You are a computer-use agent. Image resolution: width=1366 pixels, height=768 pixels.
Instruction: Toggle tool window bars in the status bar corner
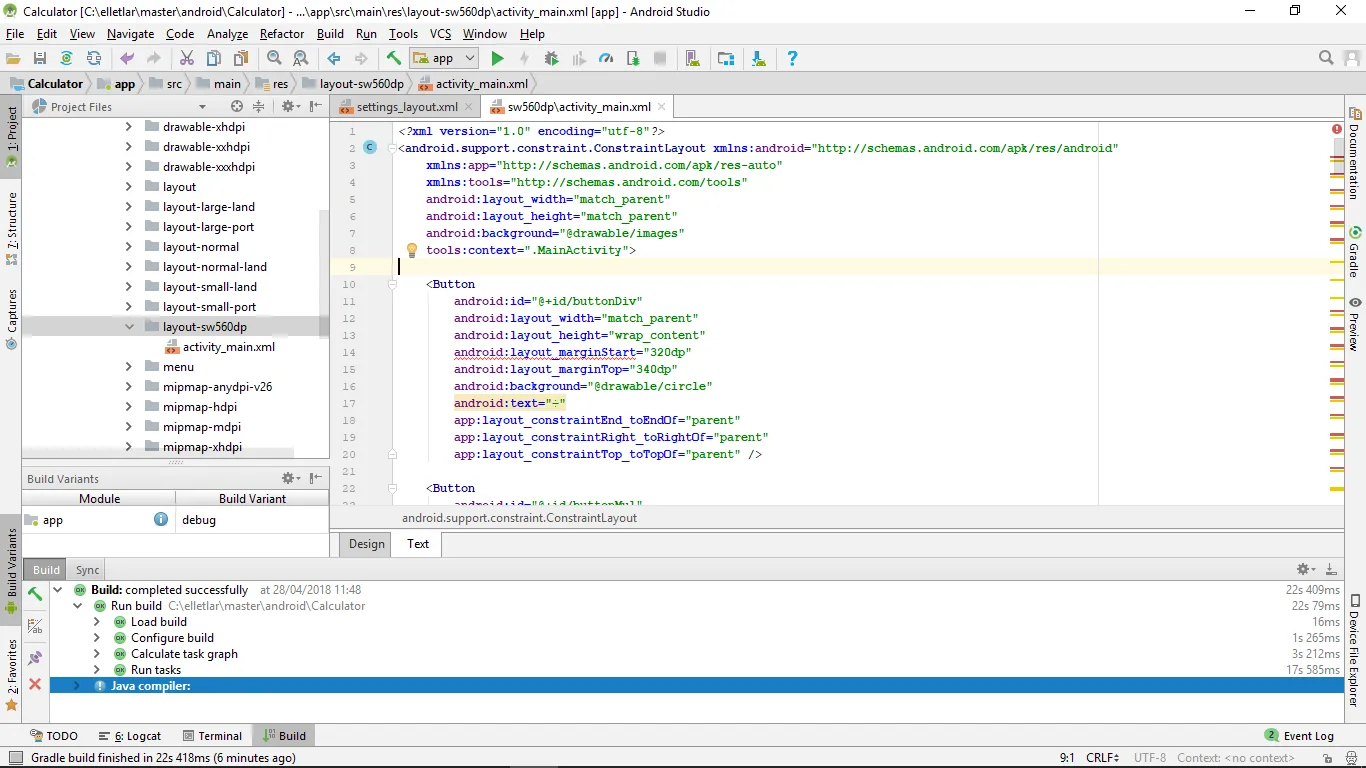[x=14, y=758]
